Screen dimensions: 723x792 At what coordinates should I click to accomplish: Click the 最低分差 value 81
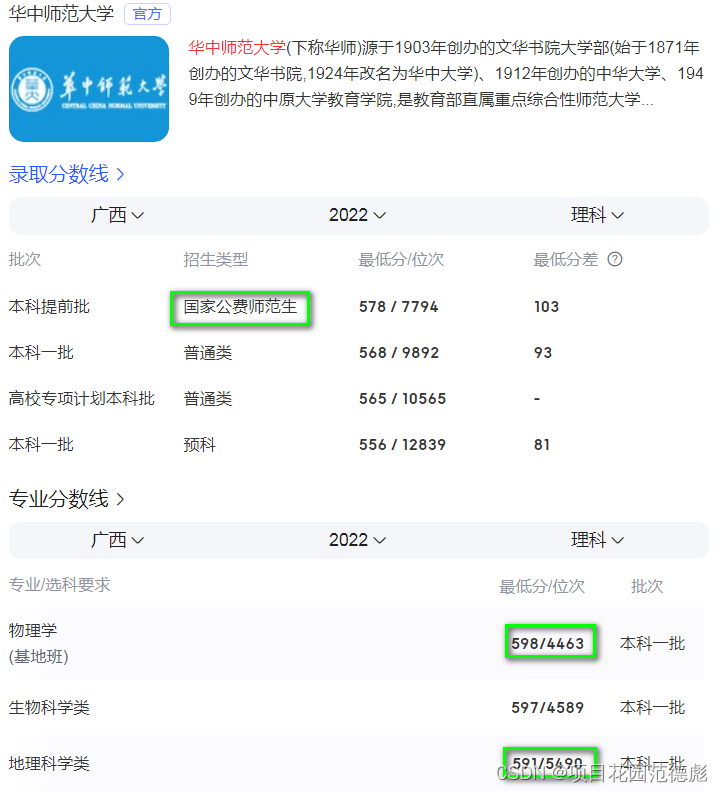[x=542, y=445]
